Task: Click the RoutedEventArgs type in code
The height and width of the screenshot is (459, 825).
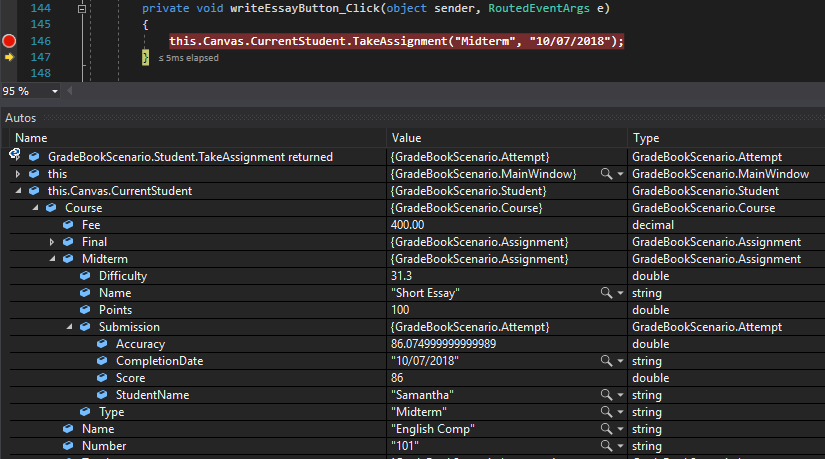Action: coord(539,8)
